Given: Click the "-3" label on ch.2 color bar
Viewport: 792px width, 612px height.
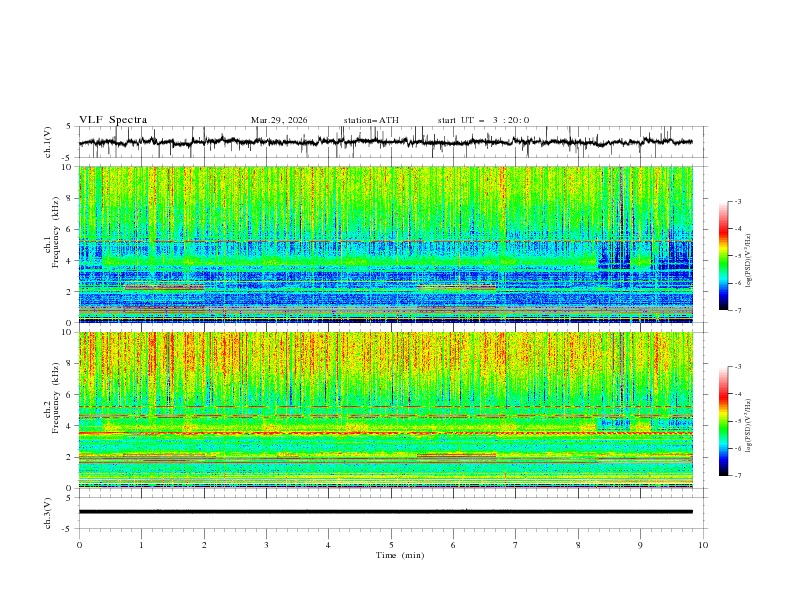Looking at the screenshot, I should click(x=737, y=367).
